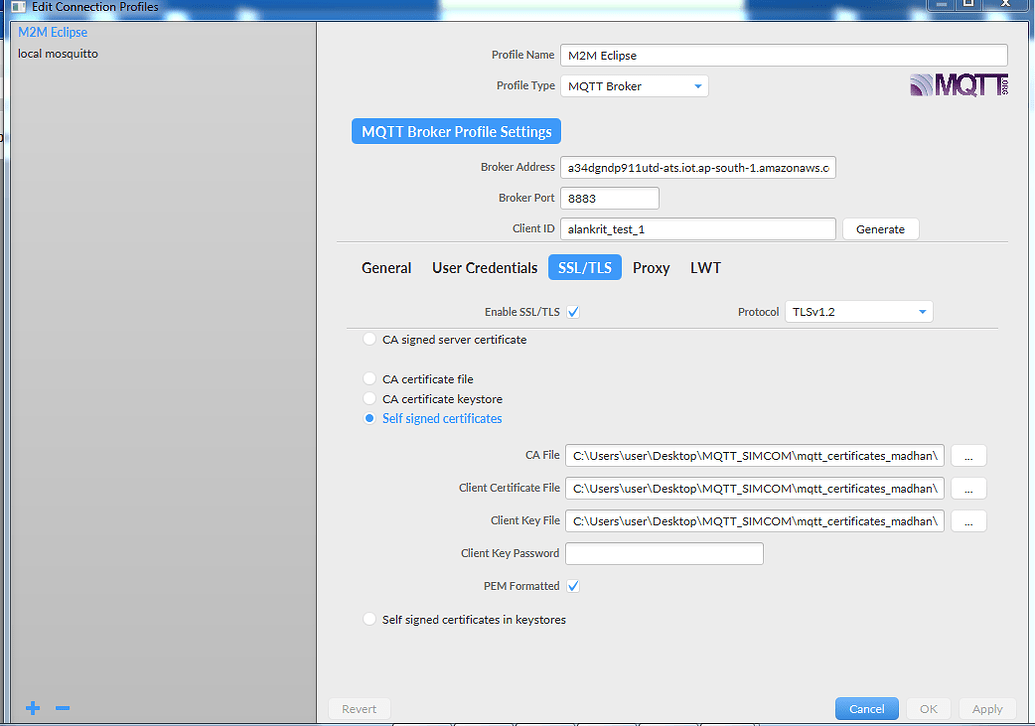1035x726 pixels.
Task: Open the Proxy tab
Action: pos(651,268)
